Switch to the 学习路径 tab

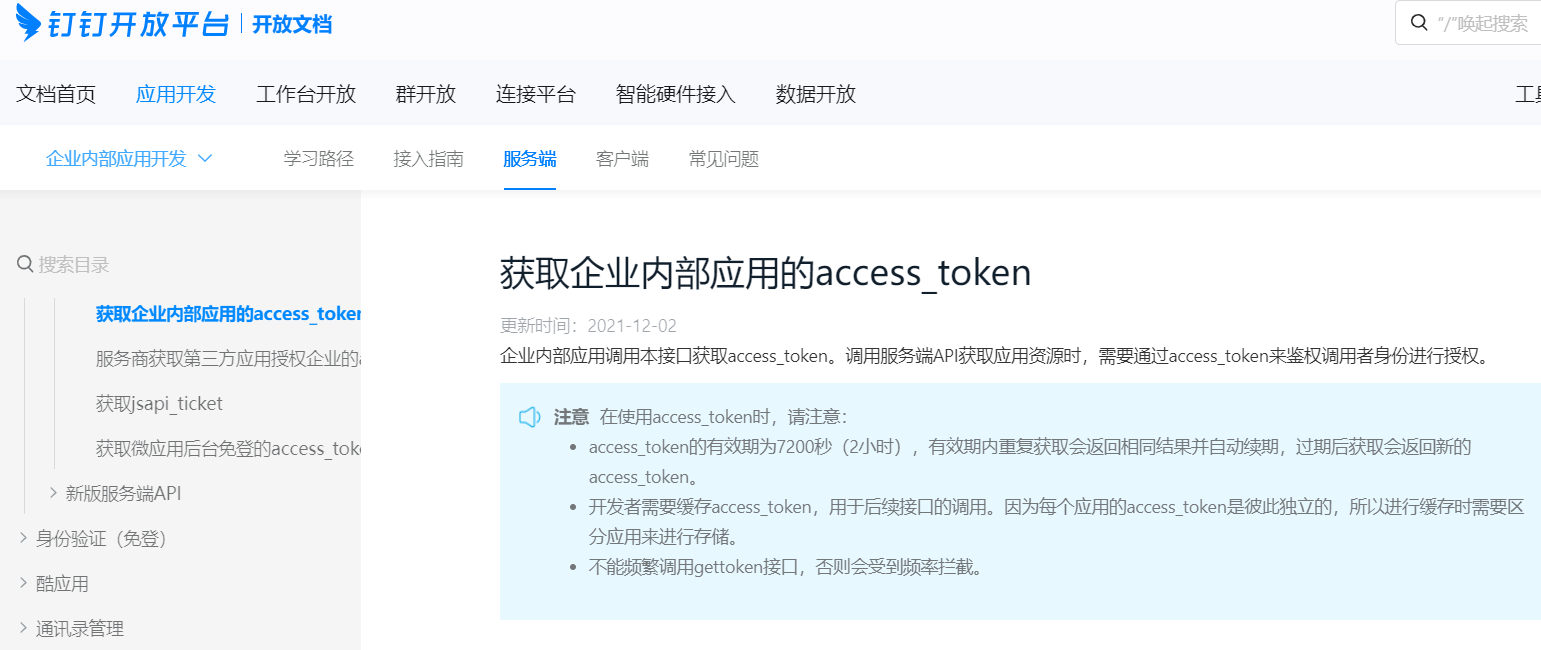[x=319, y=158]
